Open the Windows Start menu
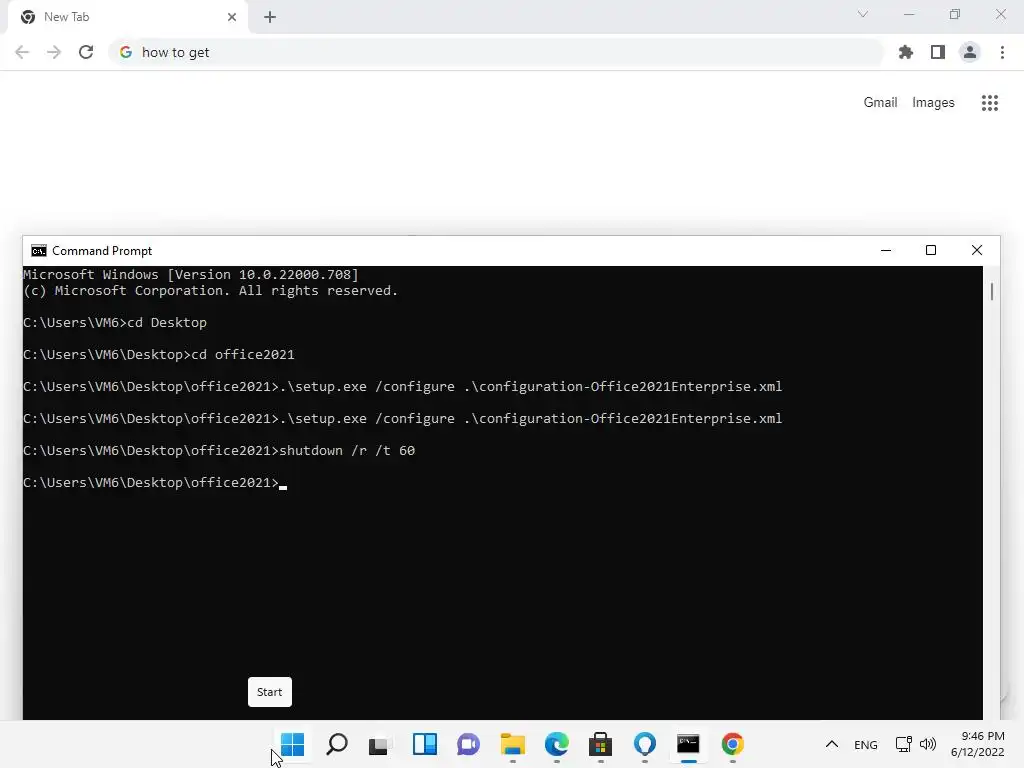The height and width of the screenshot is (768, 1024). (292, 744)
